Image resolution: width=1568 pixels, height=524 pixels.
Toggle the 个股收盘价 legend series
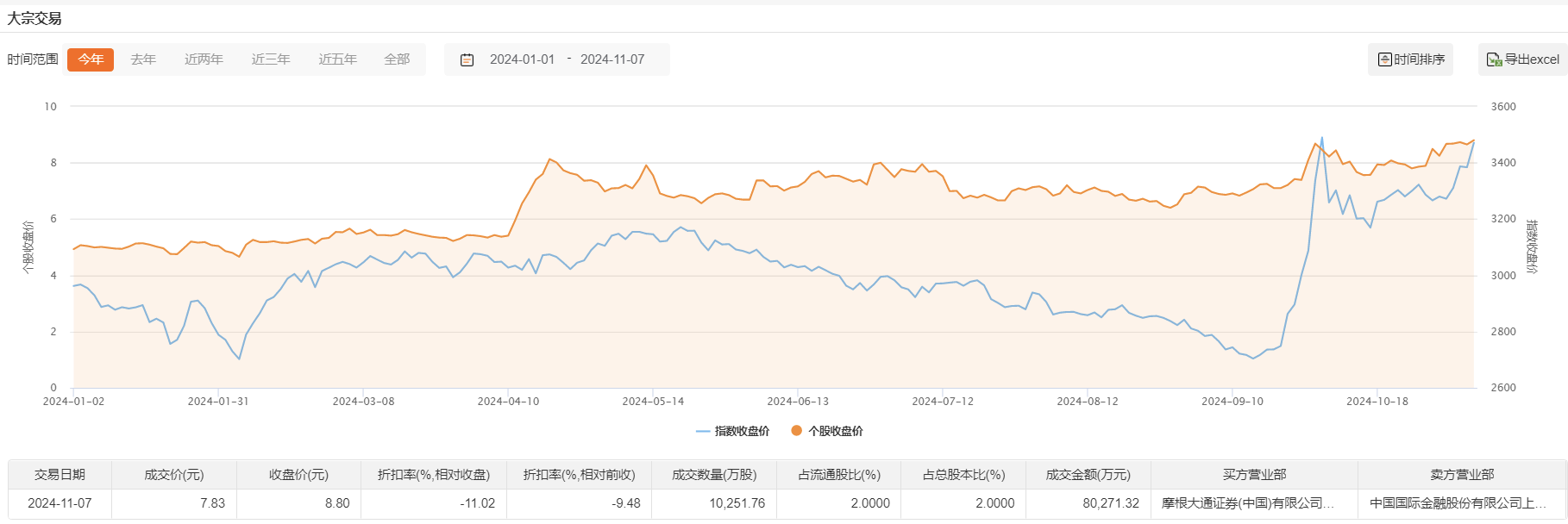pyautogui.click(x=827, y=431)
